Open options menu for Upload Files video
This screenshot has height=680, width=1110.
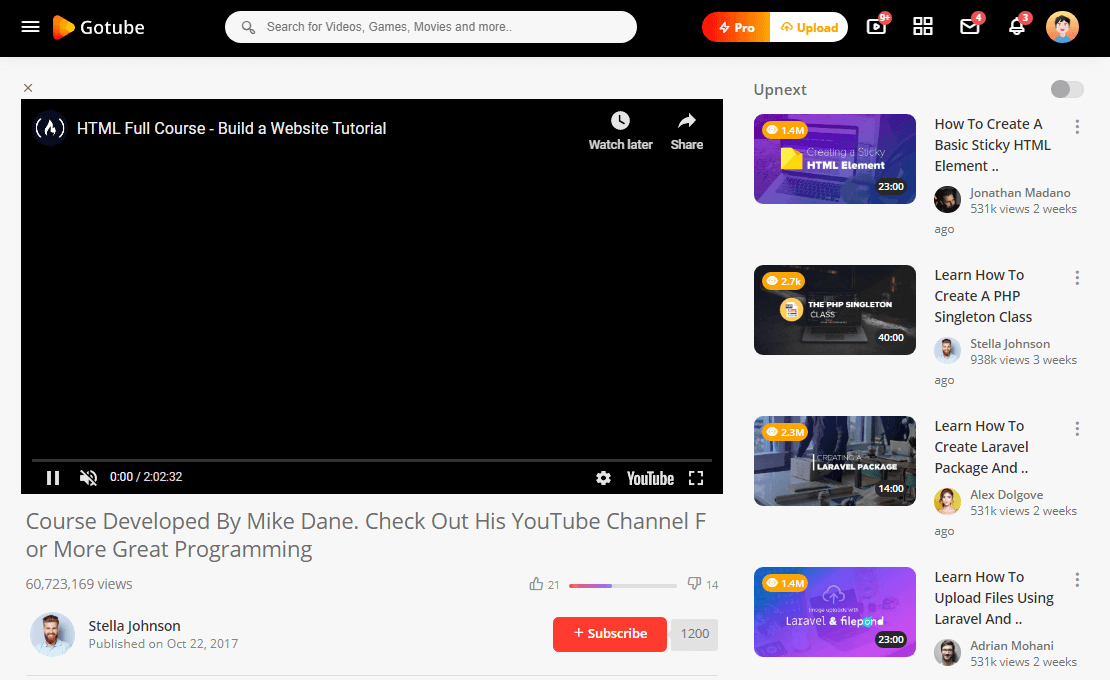click(1077, 580)
